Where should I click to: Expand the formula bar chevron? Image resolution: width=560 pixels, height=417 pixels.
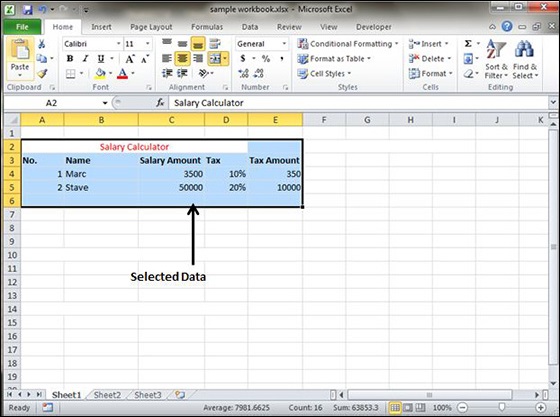click(x=552, y=103)
